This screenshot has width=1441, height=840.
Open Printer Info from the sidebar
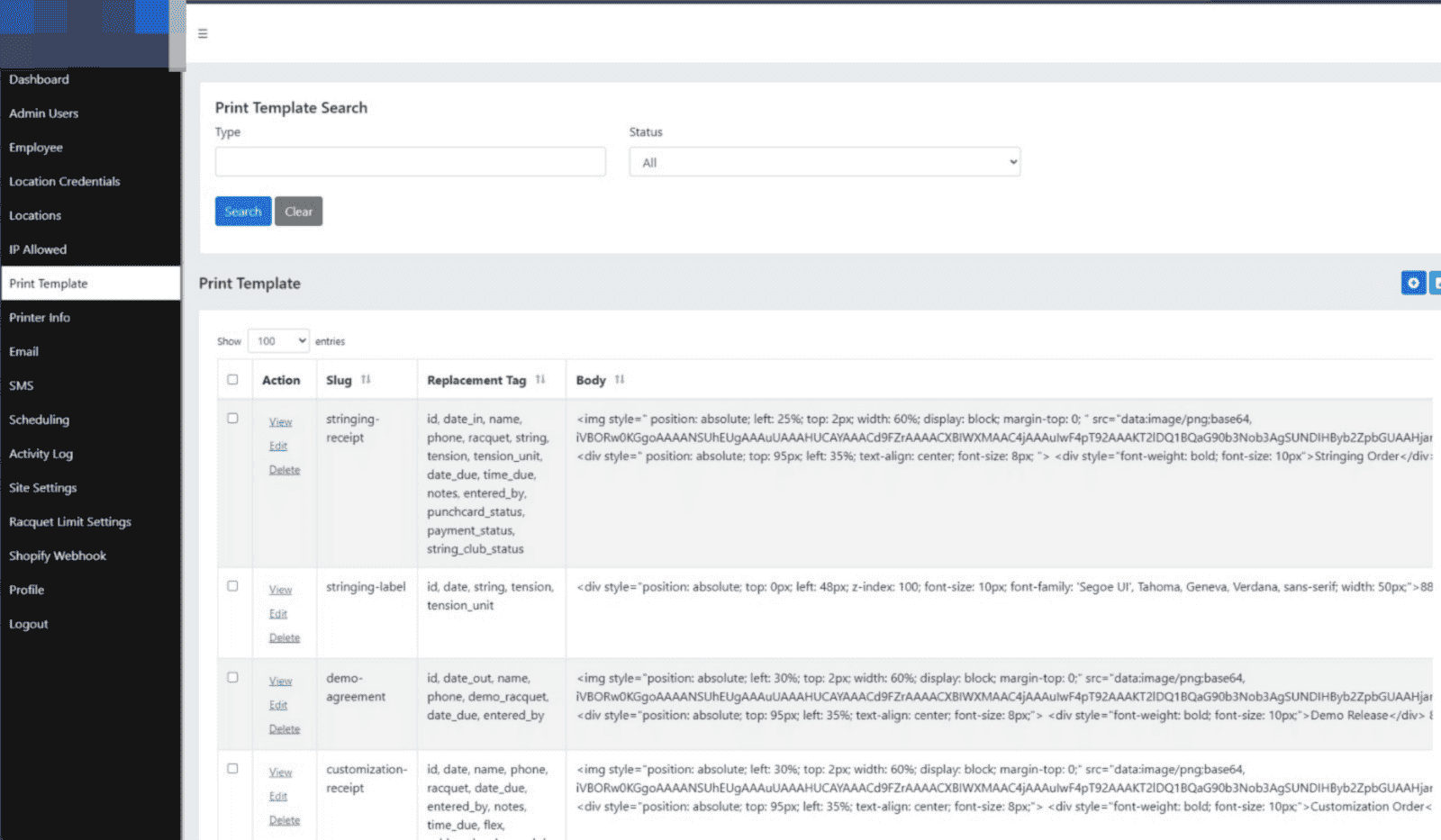pyautogui.click(x=40, y=317)
